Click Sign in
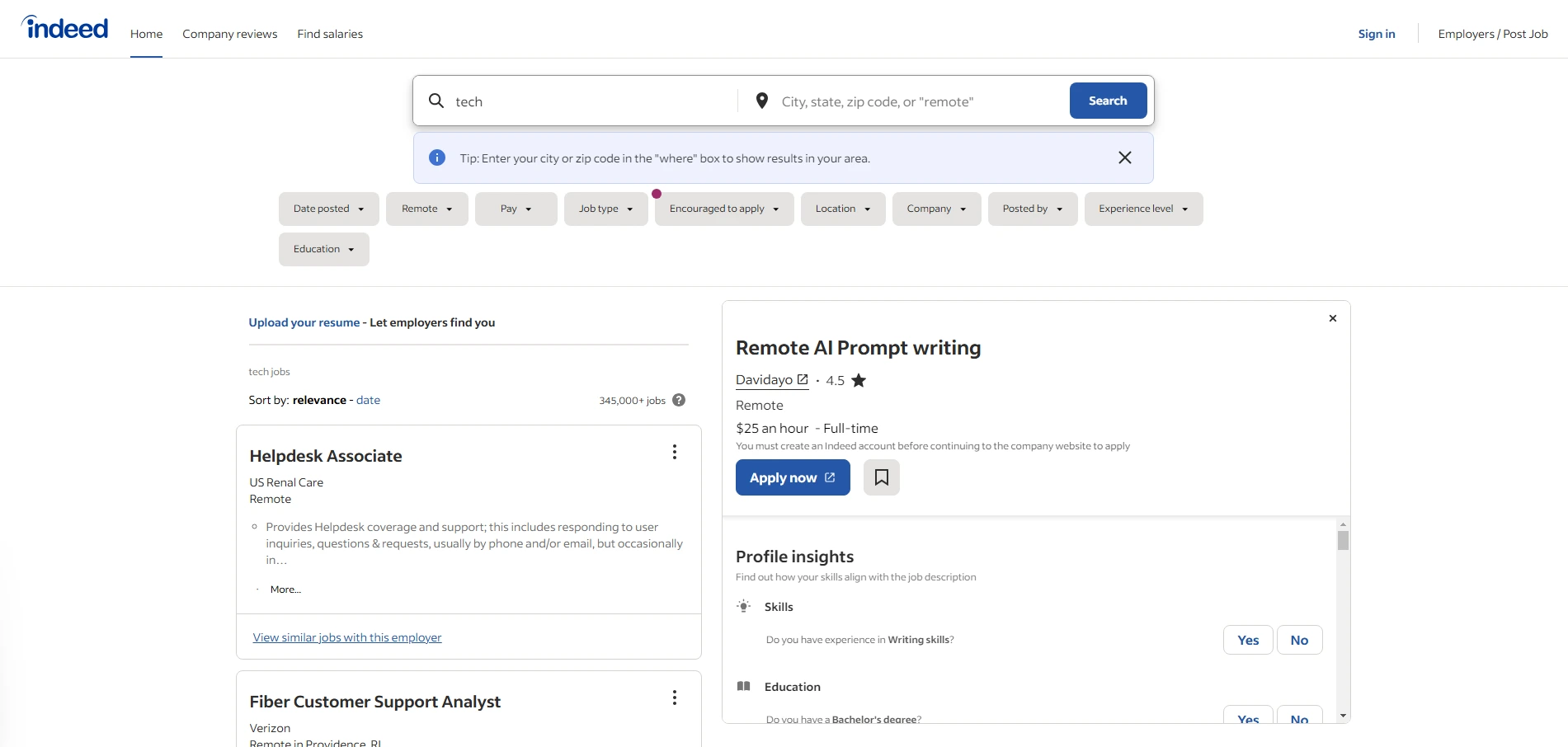Image resolution: width=1568 pixels, height=747 pixels. point(1377,34)
